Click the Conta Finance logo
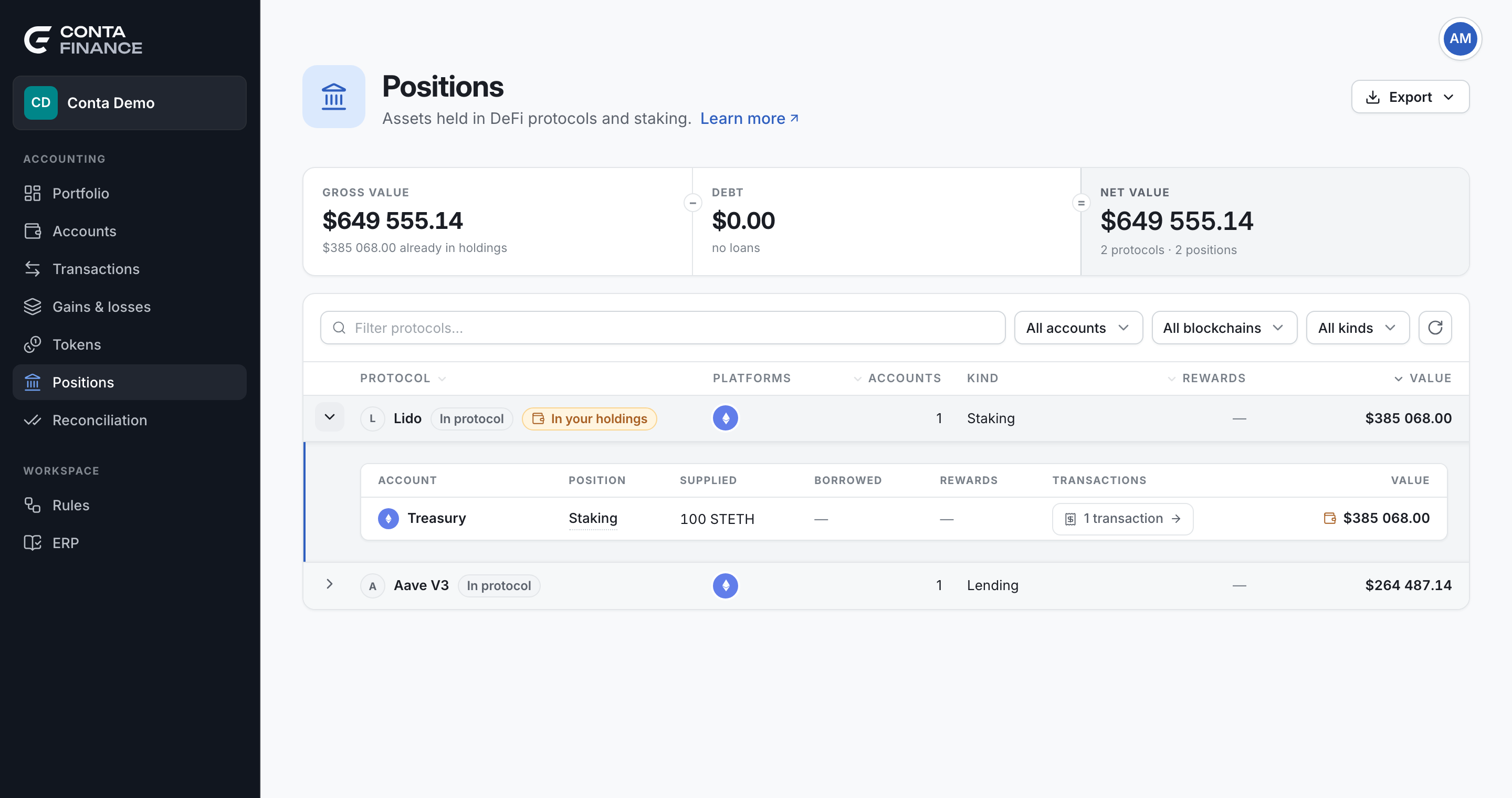The image size is (1512, 798). [83, 40]
